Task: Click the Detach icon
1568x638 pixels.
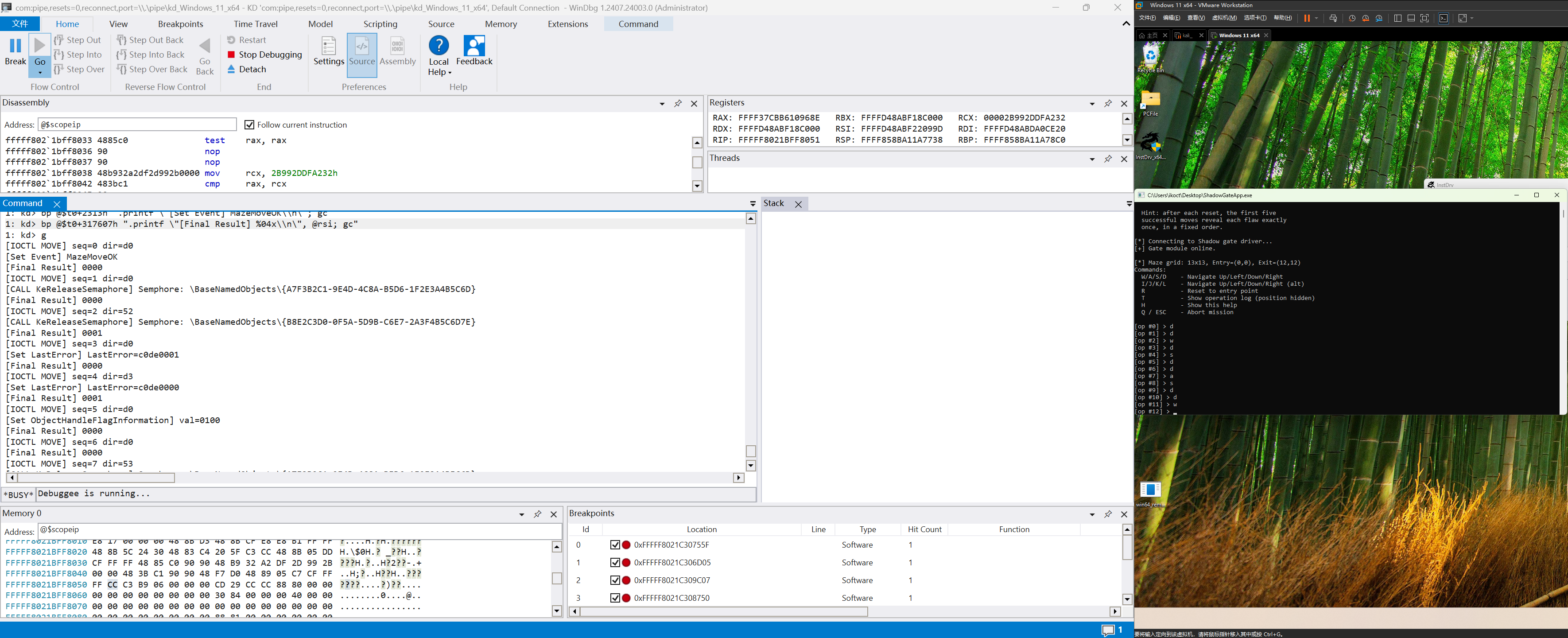Action: tap(231, 70)
